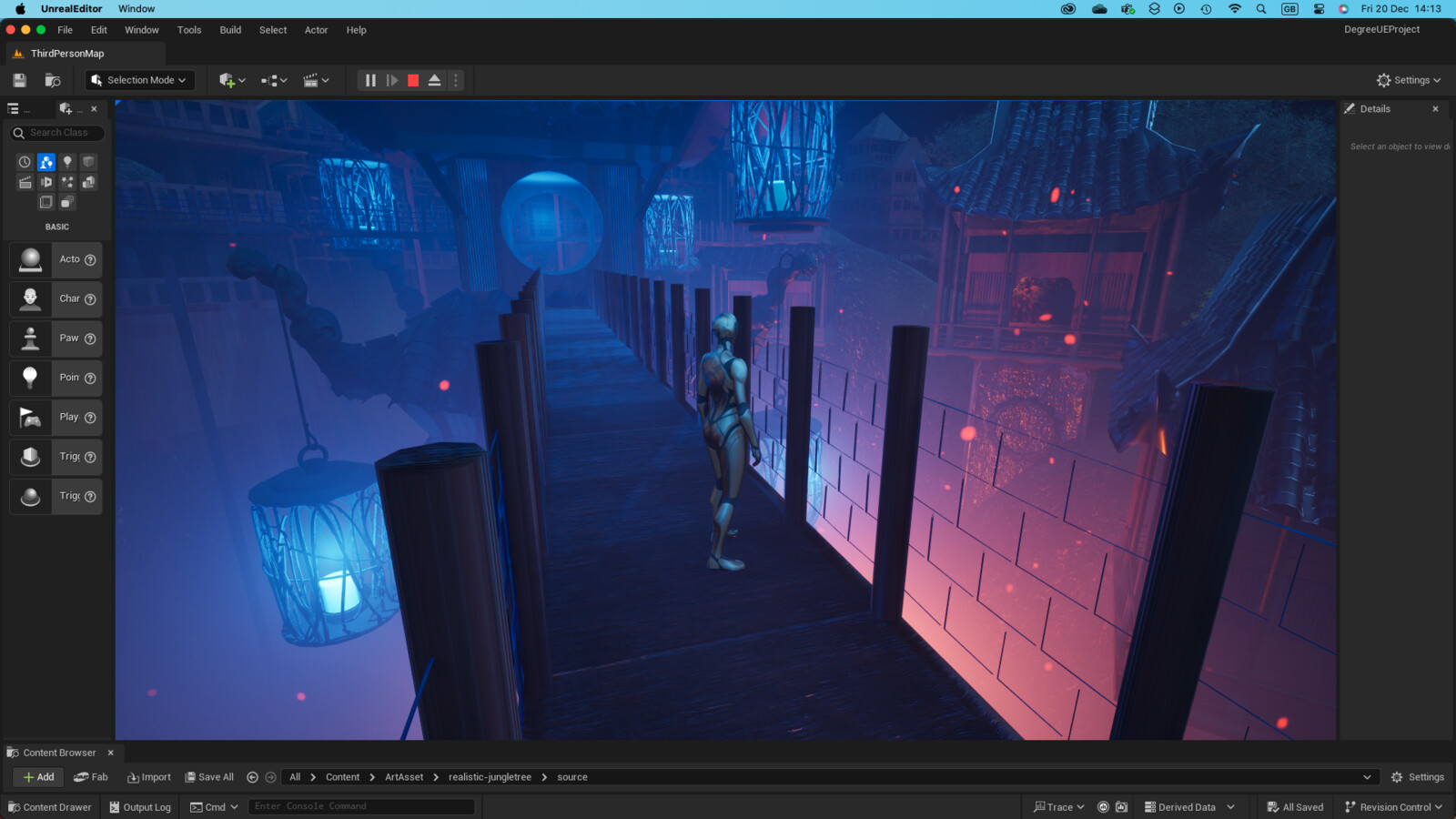Select the Trigger Sphere thumbnail
This screenshot has width=1456, height=819.
[30, 496]
